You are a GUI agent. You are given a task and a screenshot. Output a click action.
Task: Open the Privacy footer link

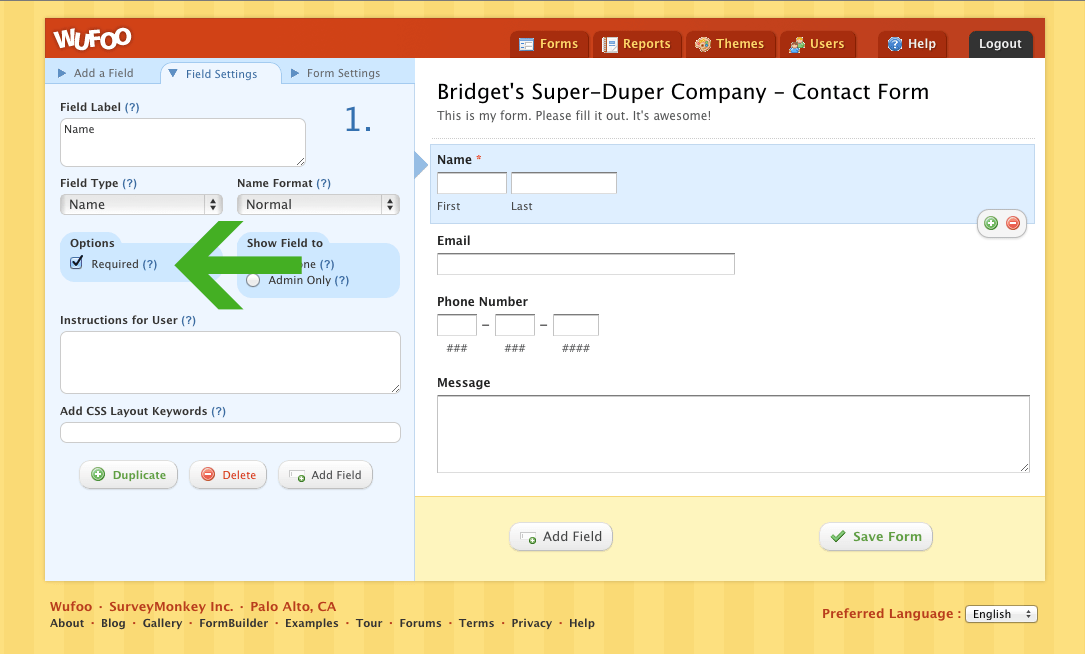click(x=531, y=623)
